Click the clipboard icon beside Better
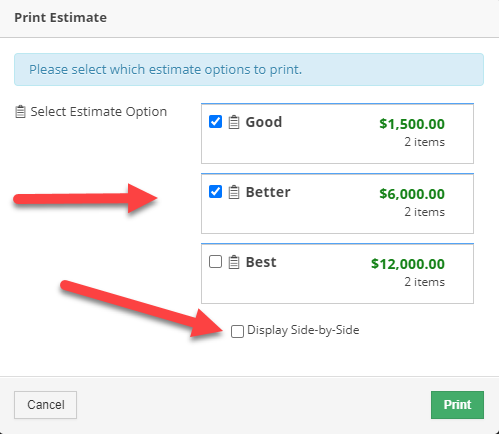Image resolution: width=499 pixels, height=434 pixels. pyautogui.click(x=234, y=192)
